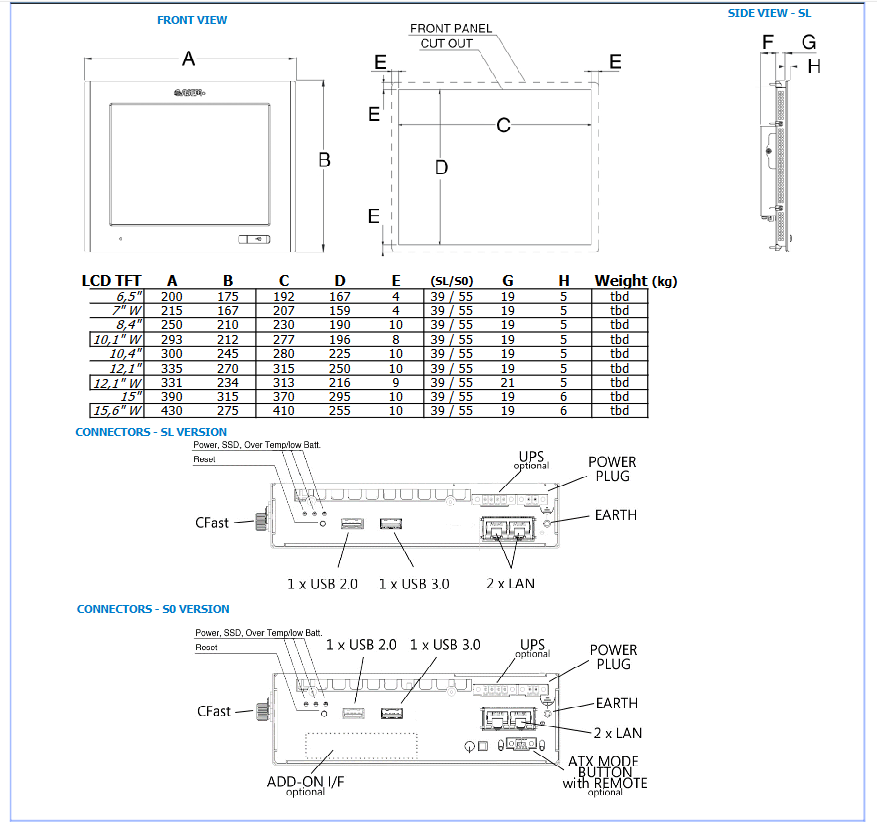Click the value 277 in the table
This screenshot has height=831, width=877.
click(x=284, y=339)
